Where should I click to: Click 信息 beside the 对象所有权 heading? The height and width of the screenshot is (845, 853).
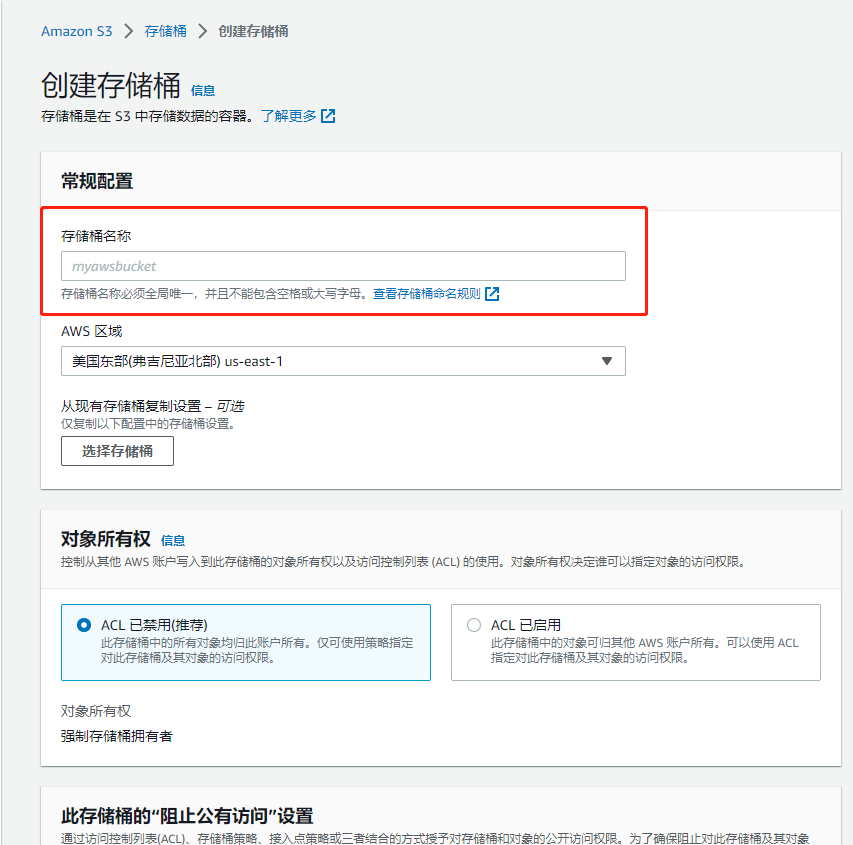pos(172,540)
